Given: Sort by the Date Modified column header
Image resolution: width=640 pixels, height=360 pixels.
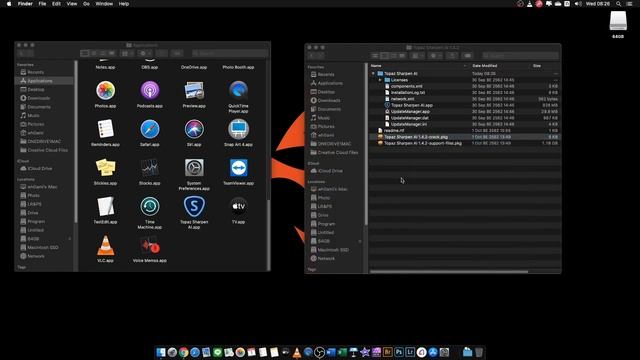Looking at the screenshot, I should pos(484,66).
